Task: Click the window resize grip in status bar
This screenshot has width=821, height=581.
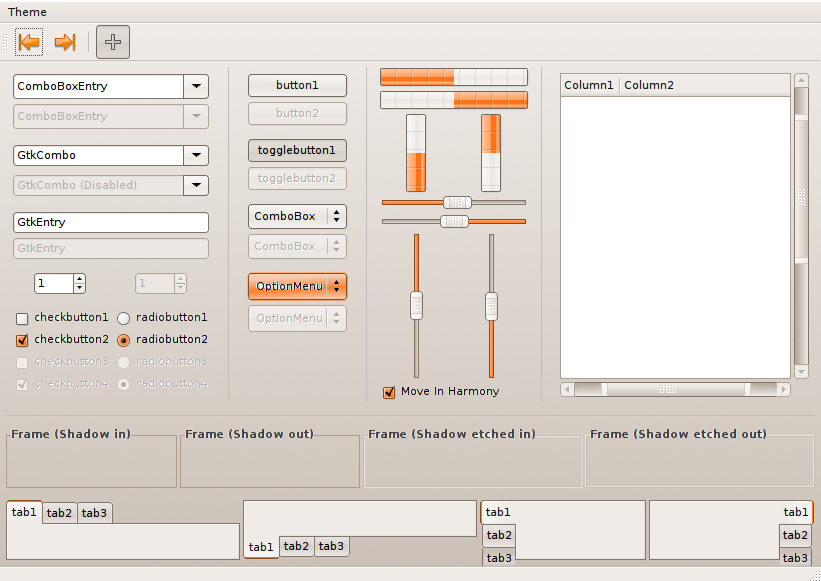Action: click(x=815, y=575)
